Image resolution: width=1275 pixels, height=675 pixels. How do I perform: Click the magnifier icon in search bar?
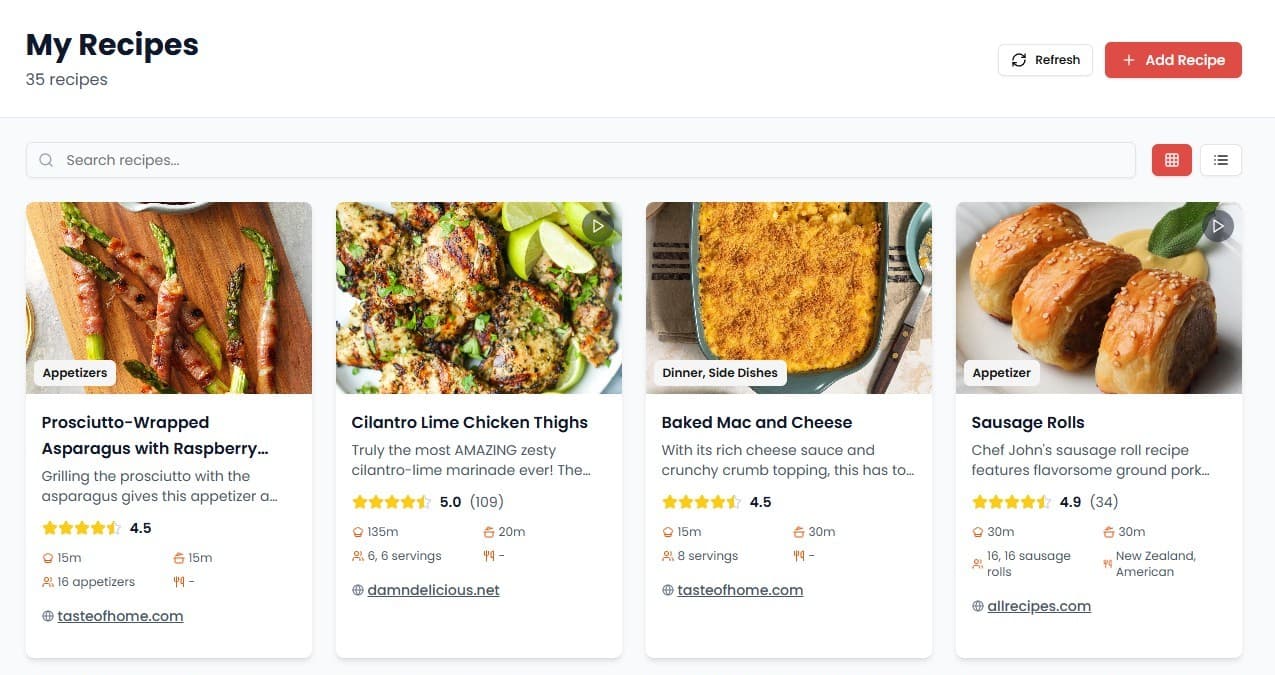[x=46, y=160]
